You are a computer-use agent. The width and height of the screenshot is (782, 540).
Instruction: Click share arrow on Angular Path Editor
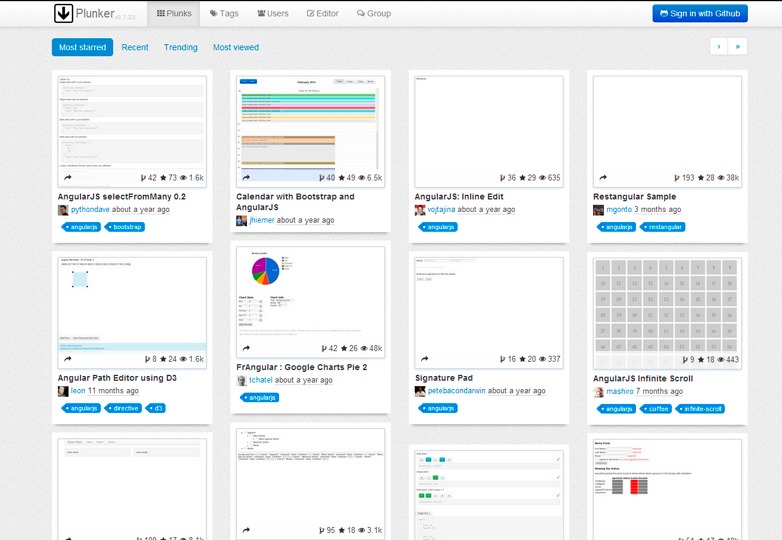tap(68, 359)
